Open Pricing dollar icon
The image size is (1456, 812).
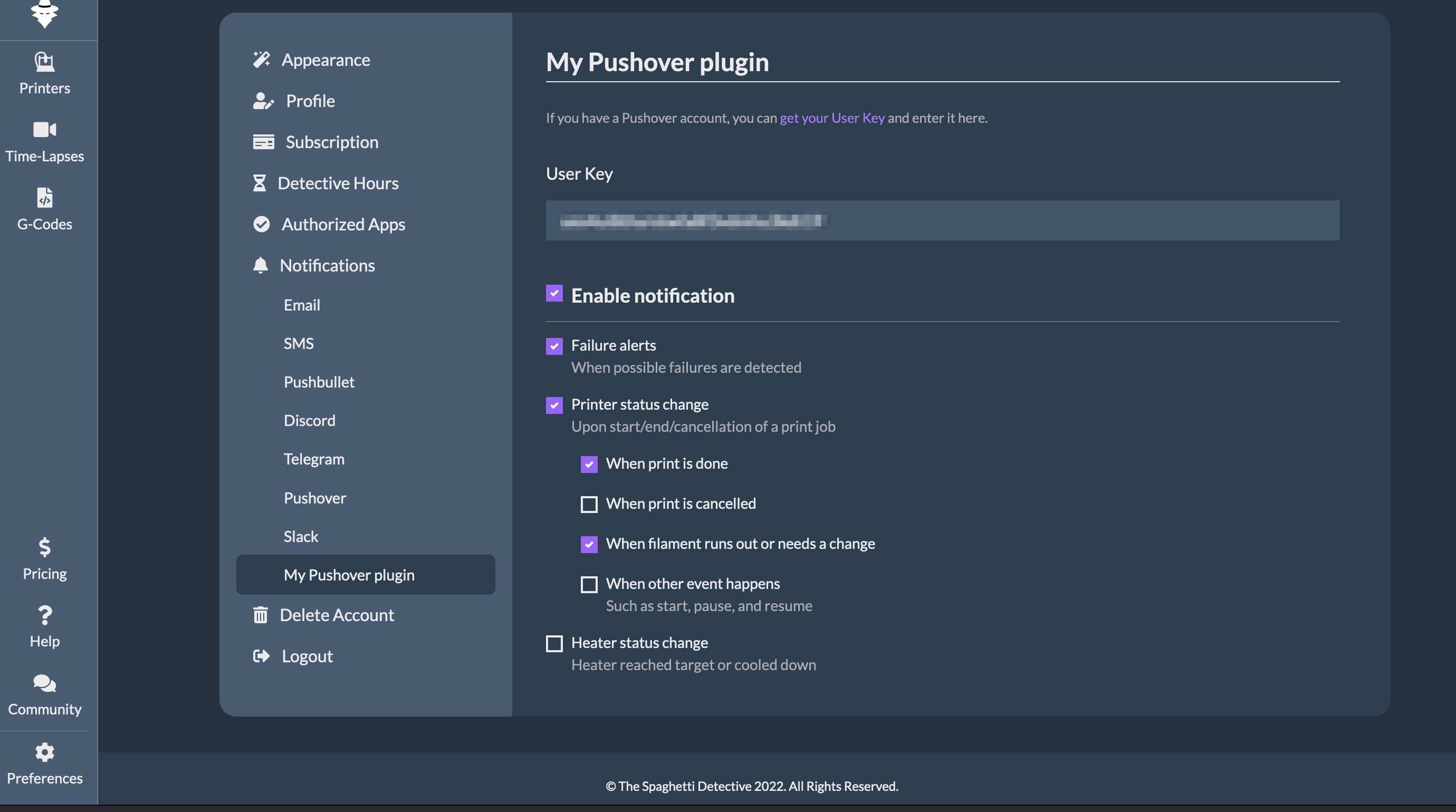pos(45,547)
